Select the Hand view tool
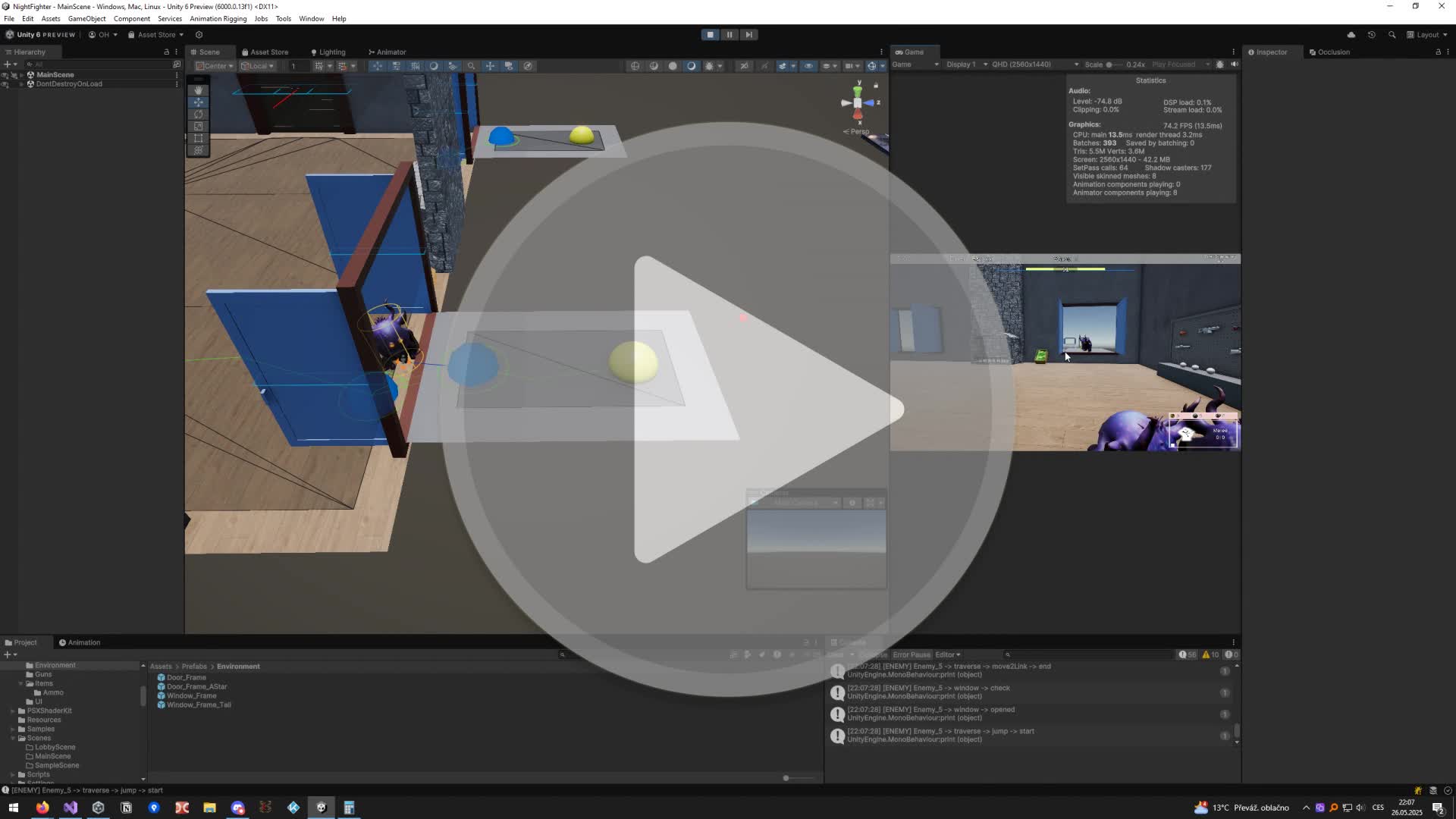 199,90
